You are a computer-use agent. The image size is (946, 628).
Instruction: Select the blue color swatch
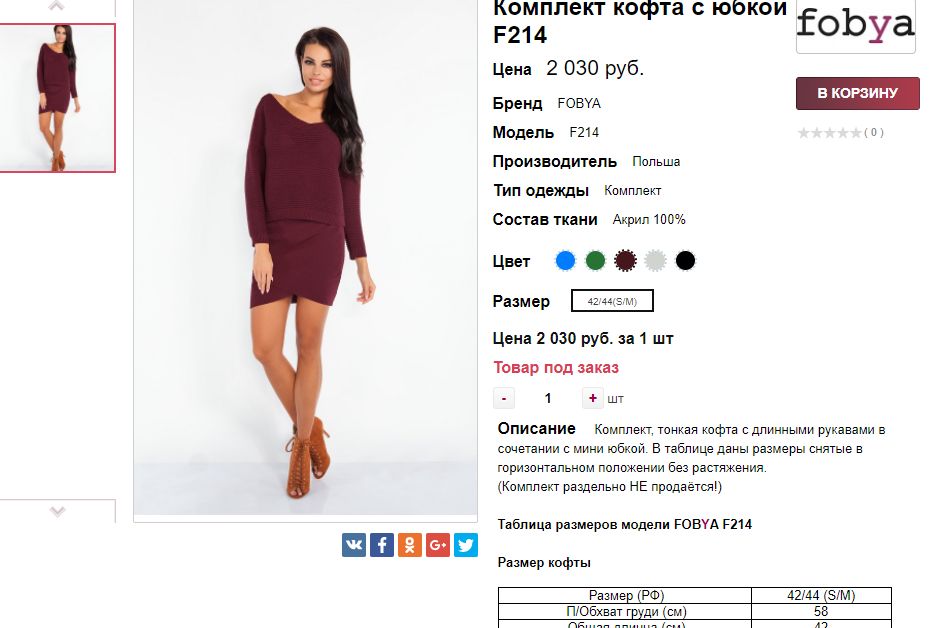click(x=565, y=261)
